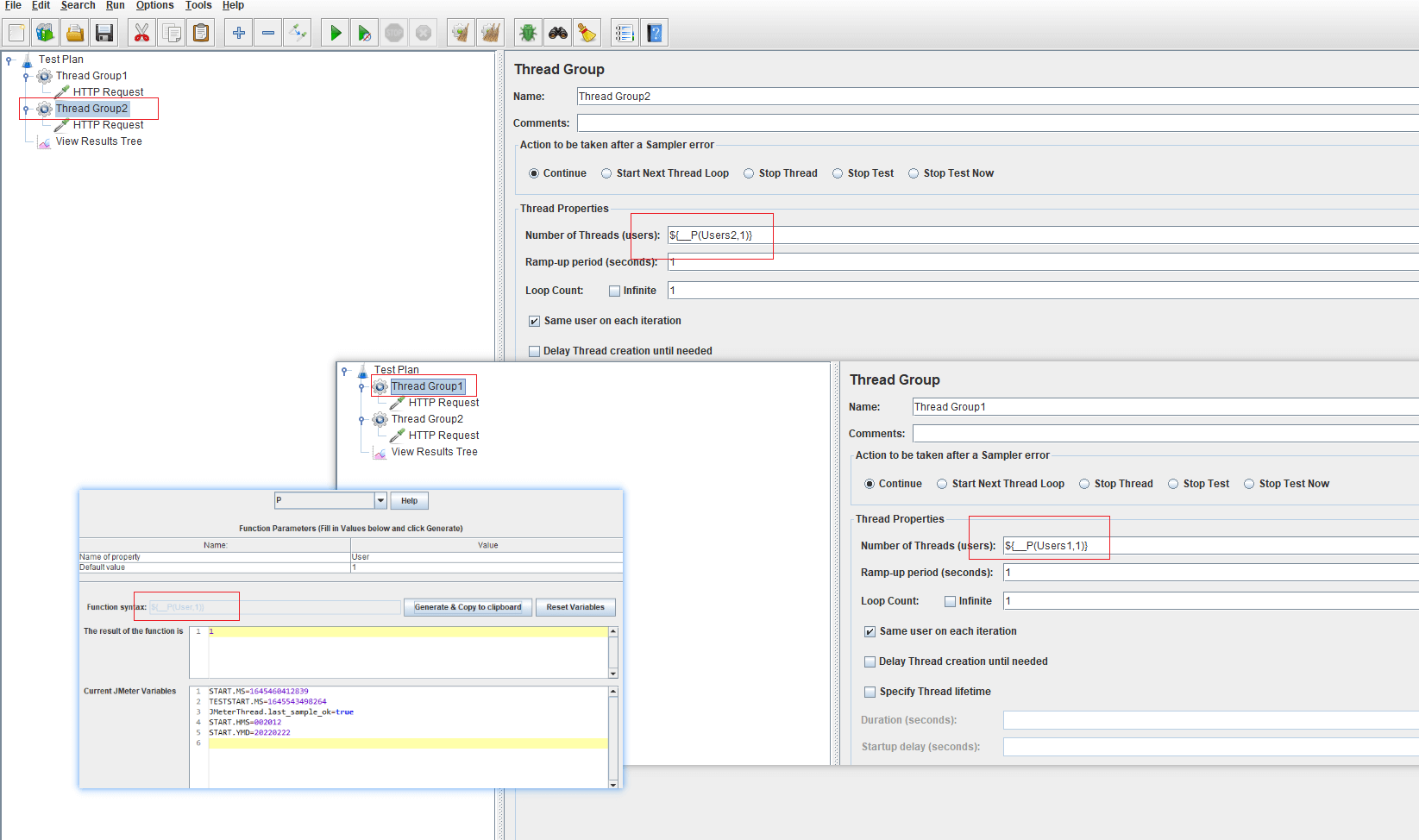
Task: Open the Tools menu
Action: [x=198, y=5]
